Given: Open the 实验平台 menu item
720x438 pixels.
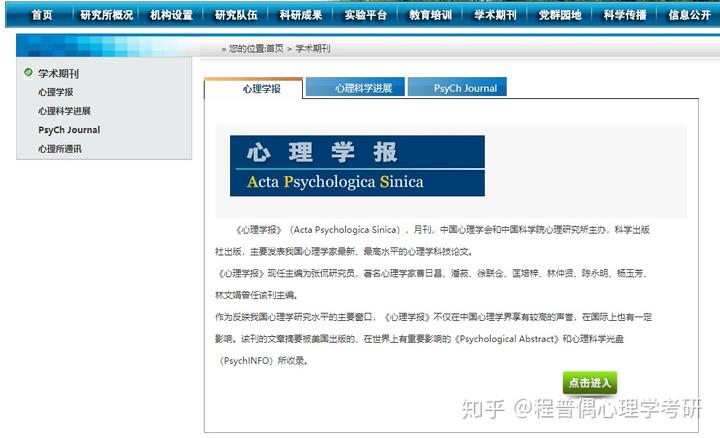Looking at the screenshot, I should 366,15.
